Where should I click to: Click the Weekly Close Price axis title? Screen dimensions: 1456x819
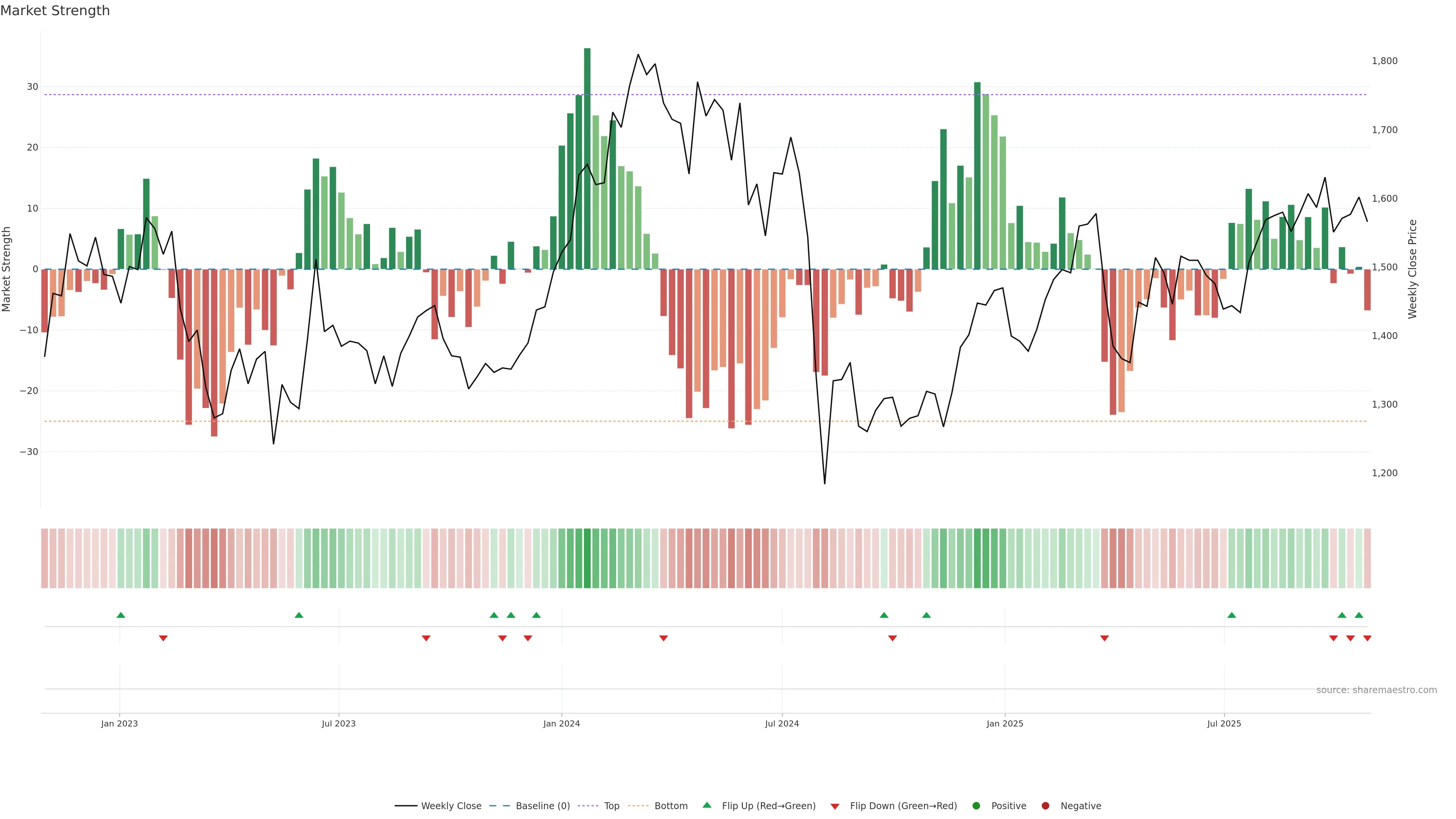pyautogui.click(x=1412, y=269)
